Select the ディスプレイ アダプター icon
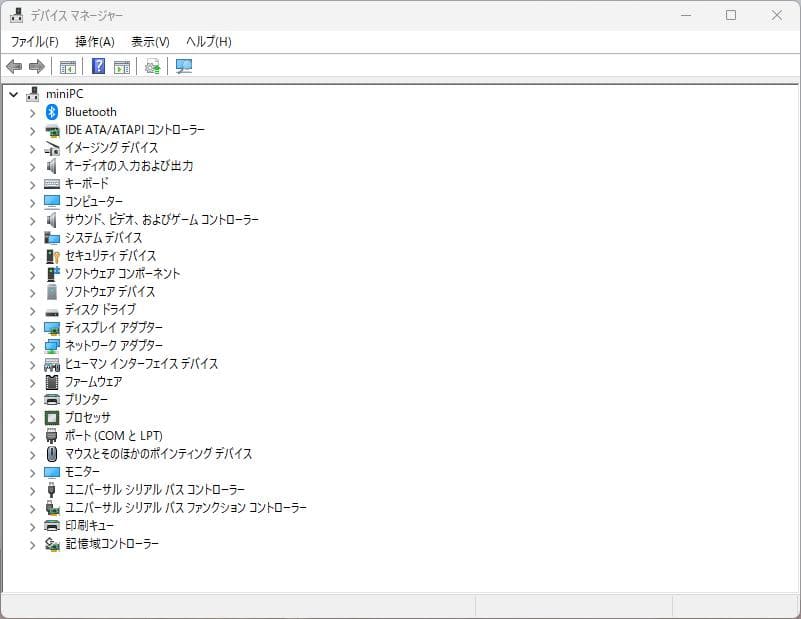Screen dimensions: 801x619 pyautogui.click(x=51, y=328)
